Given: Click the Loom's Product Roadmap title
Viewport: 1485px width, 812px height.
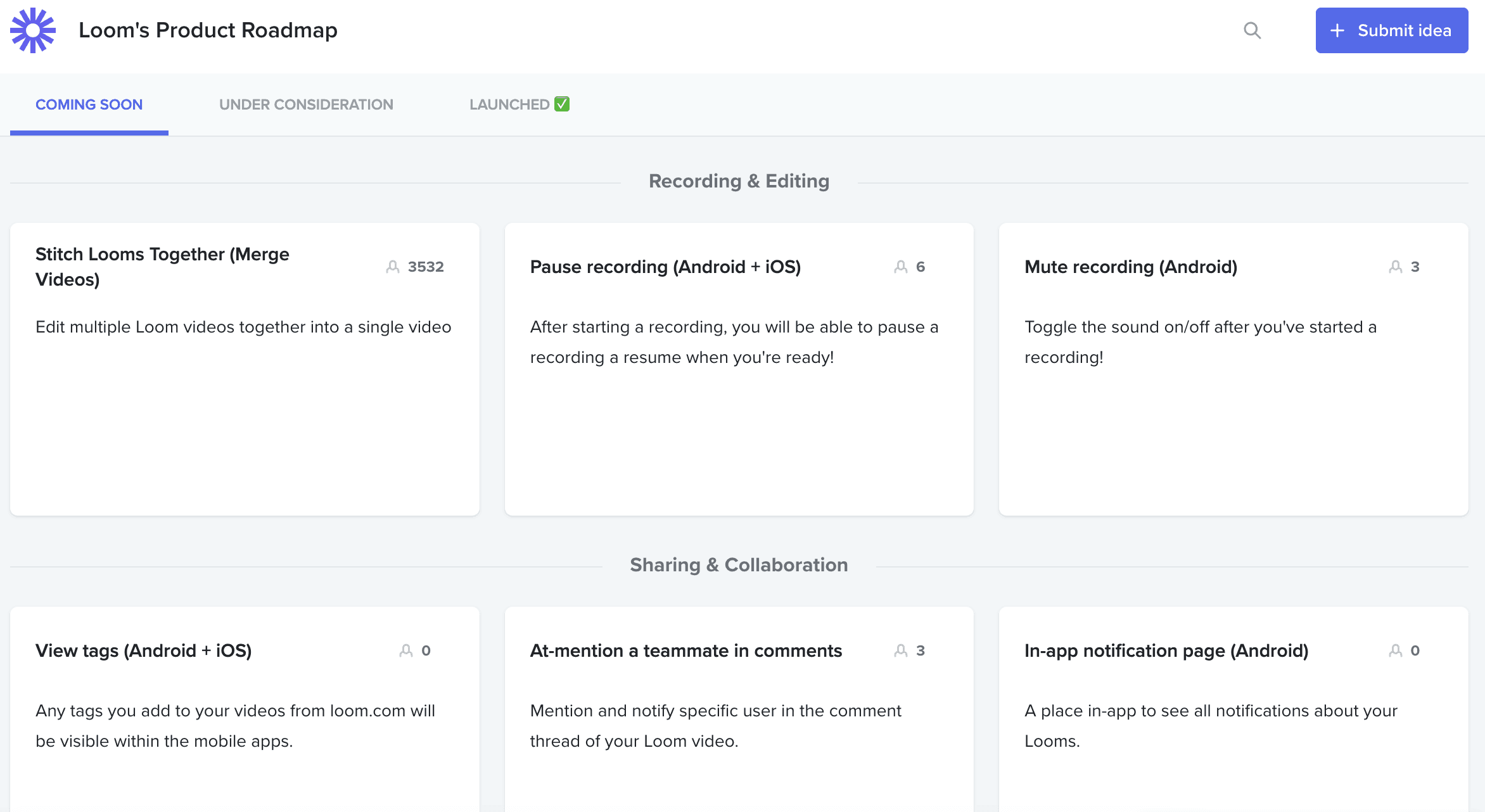Looking at the screenshot, I should 208,30.
